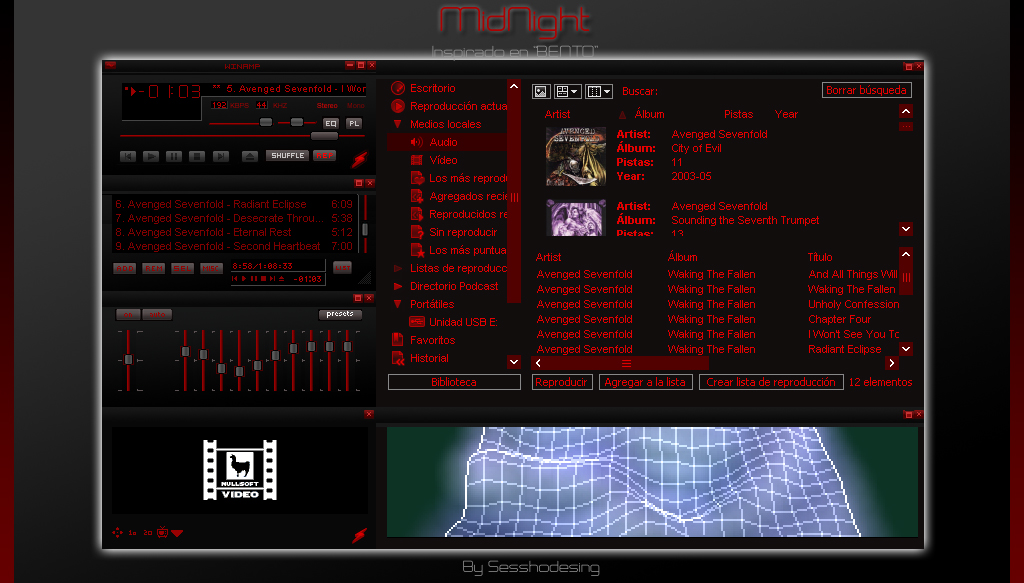Viewport: 1024px width, 583px height.
Task: Toggle SHUFFLE mode
Action: click(287, 155)
